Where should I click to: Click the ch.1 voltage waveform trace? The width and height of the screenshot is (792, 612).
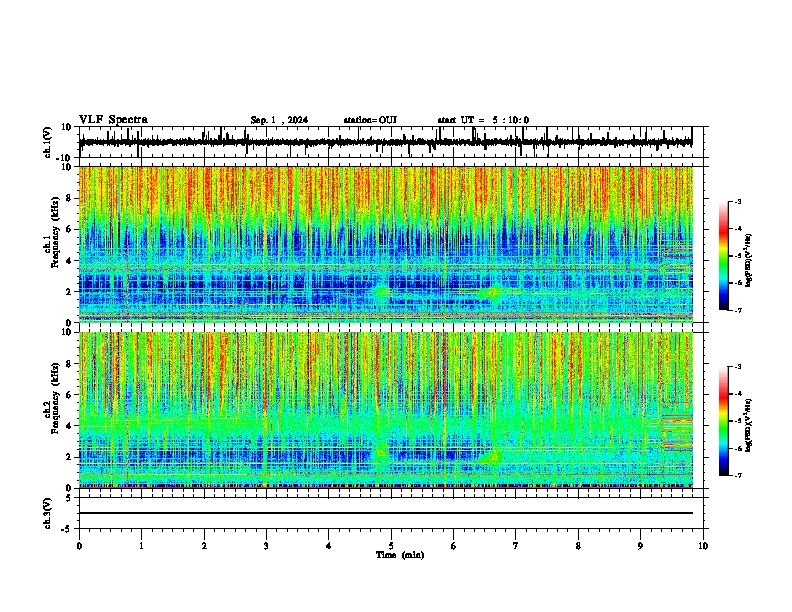click(385, 142)
